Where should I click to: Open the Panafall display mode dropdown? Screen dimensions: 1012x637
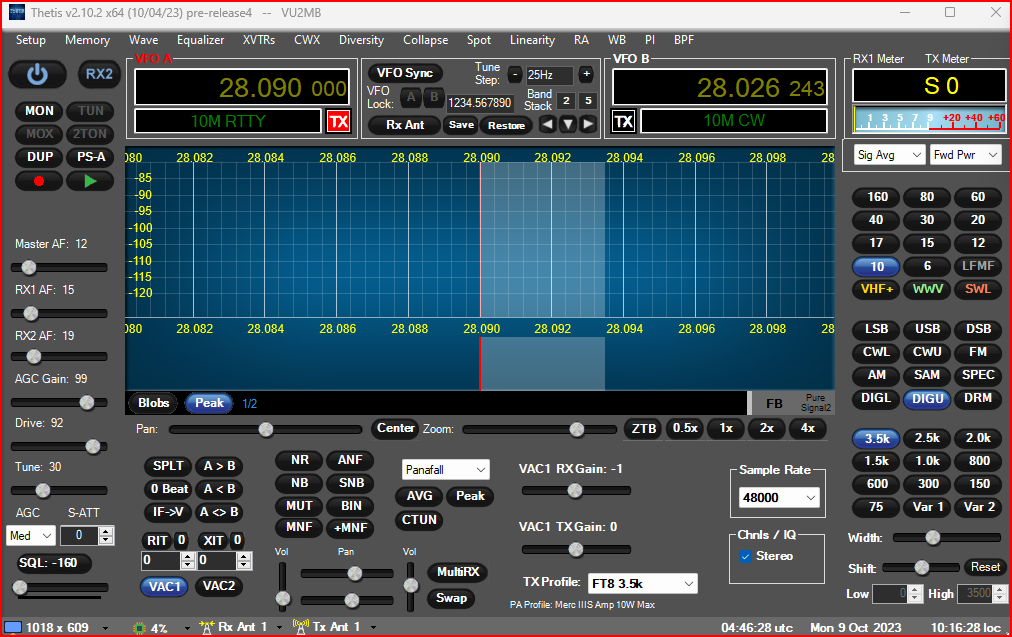click(x=445, y=469)
